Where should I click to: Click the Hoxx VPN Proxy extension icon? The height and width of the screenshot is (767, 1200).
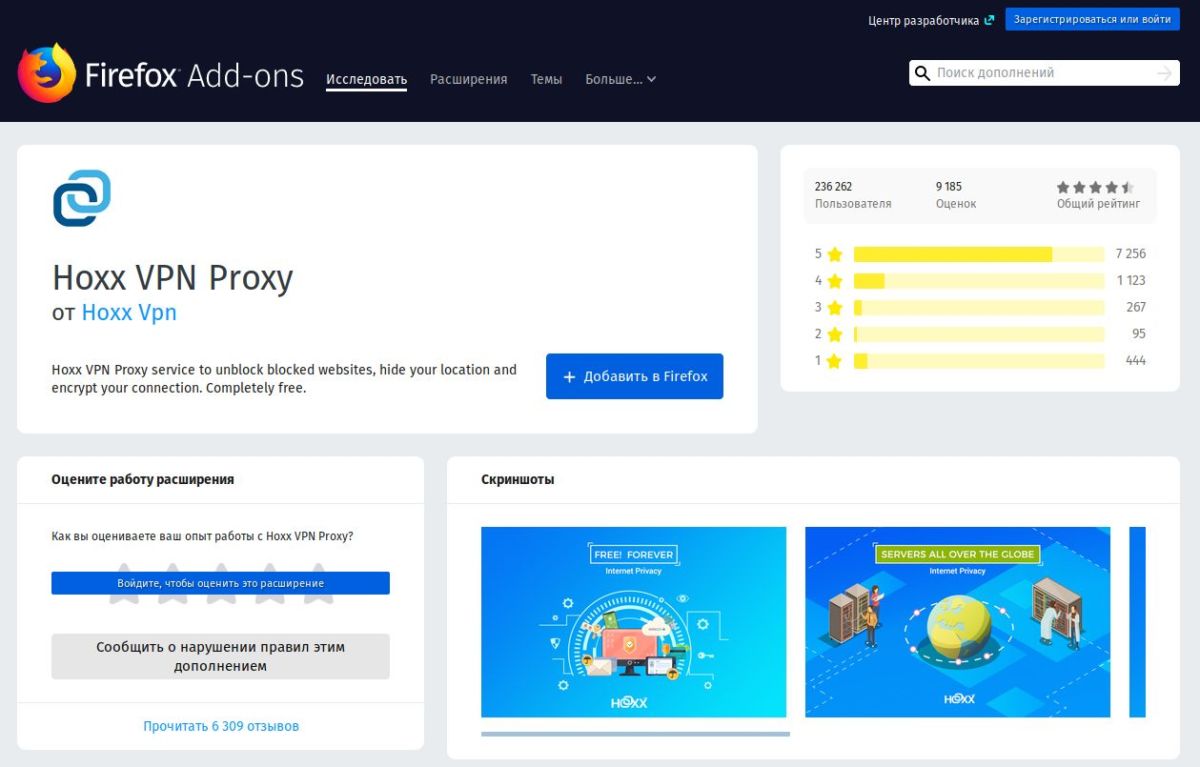[x=81, y=198]
